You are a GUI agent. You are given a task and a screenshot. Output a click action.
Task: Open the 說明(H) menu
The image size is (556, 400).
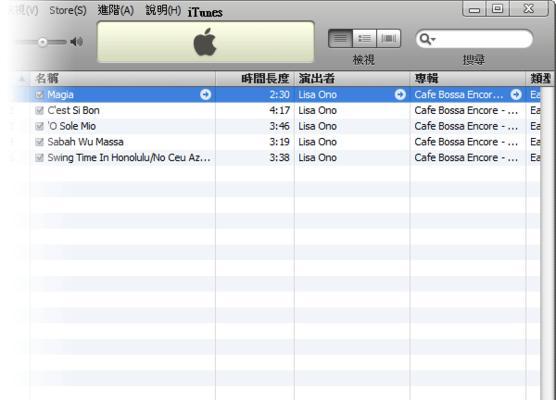coord(163,10)
